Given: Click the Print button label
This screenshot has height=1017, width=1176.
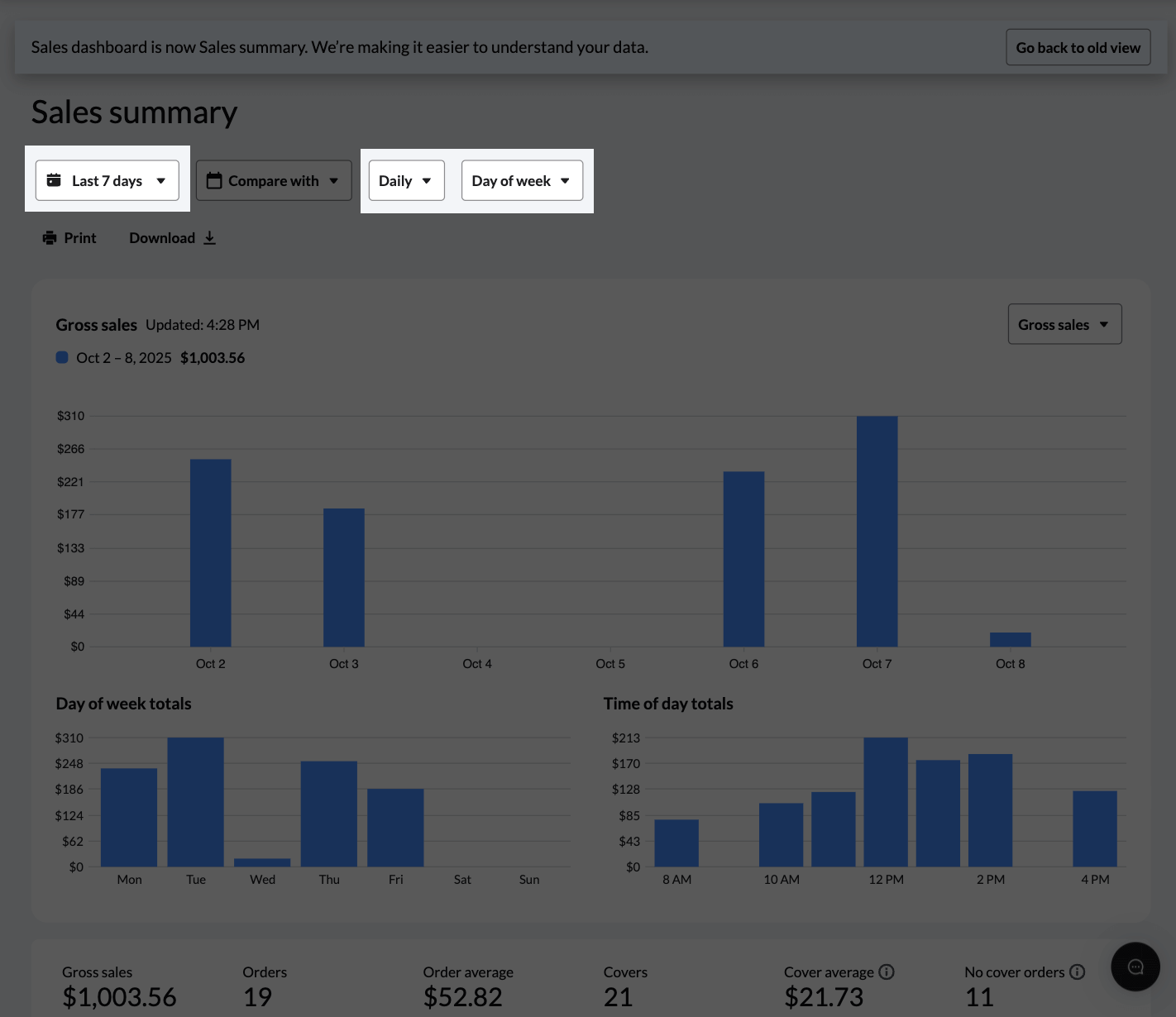Looking at the screenshot, I should (80, 238).
